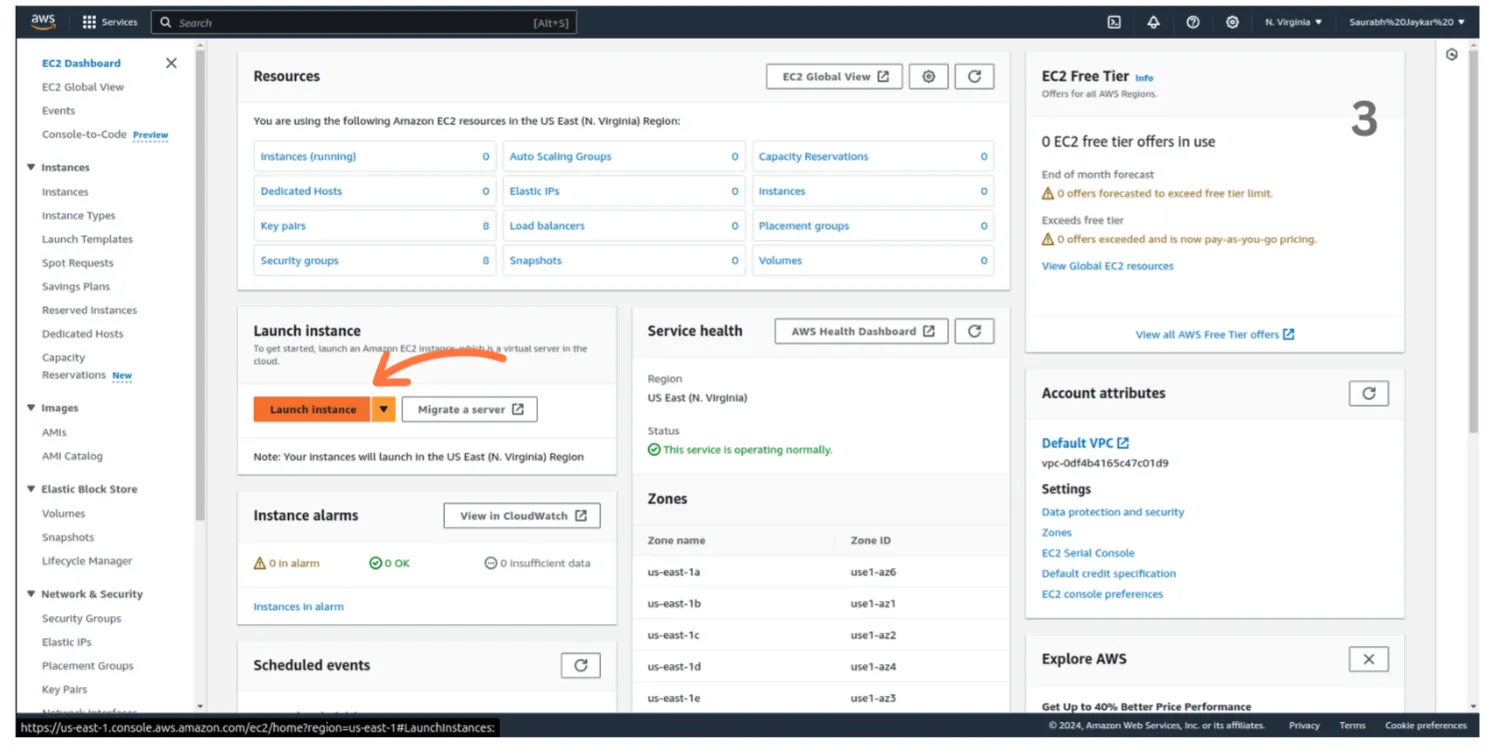Open Cookie preferences in the footer
The height and width of the screenshot is (750, 1486).
point(1425,726)
